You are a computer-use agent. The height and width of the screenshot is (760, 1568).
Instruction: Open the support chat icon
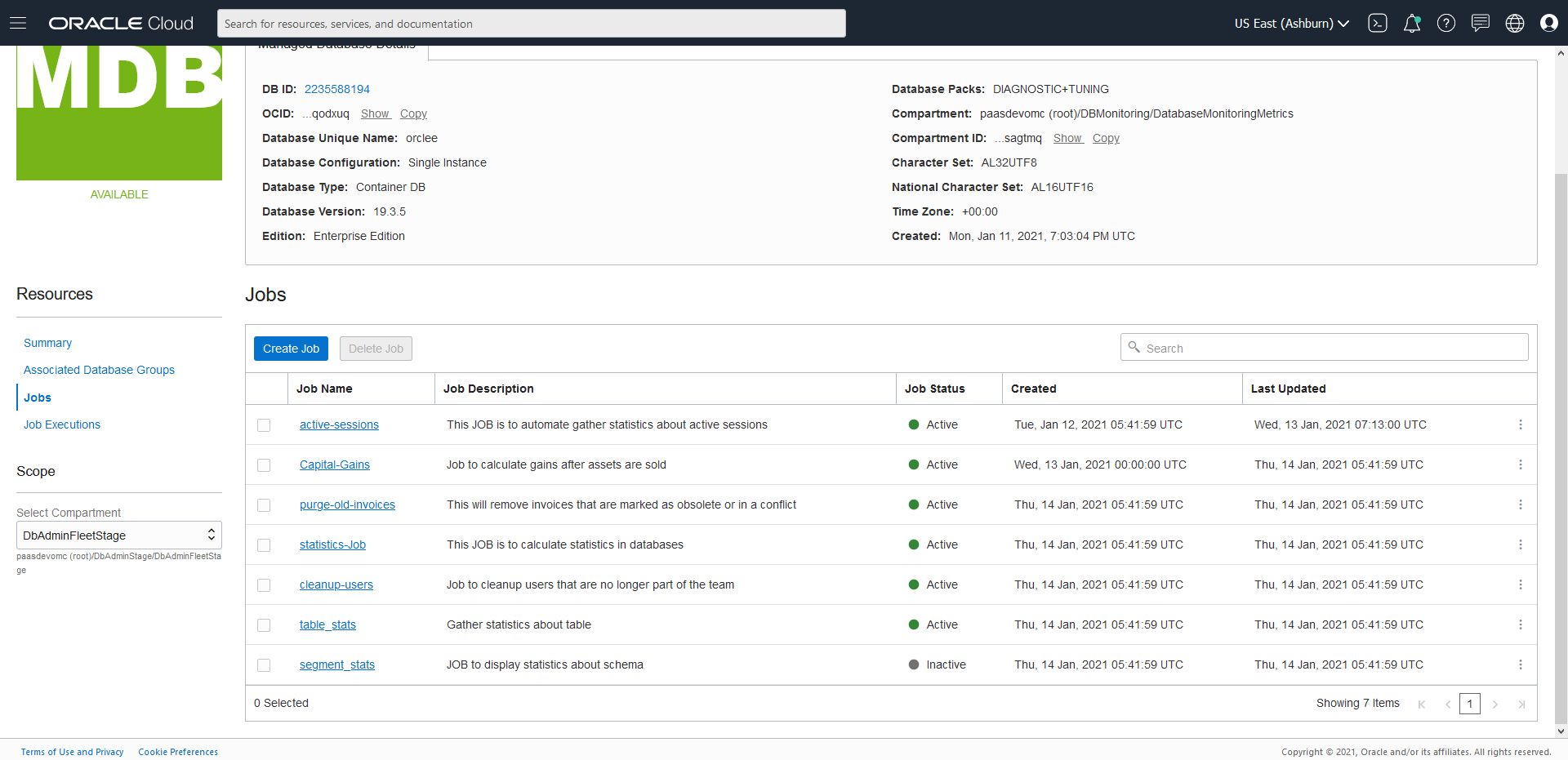[1481, 23]
